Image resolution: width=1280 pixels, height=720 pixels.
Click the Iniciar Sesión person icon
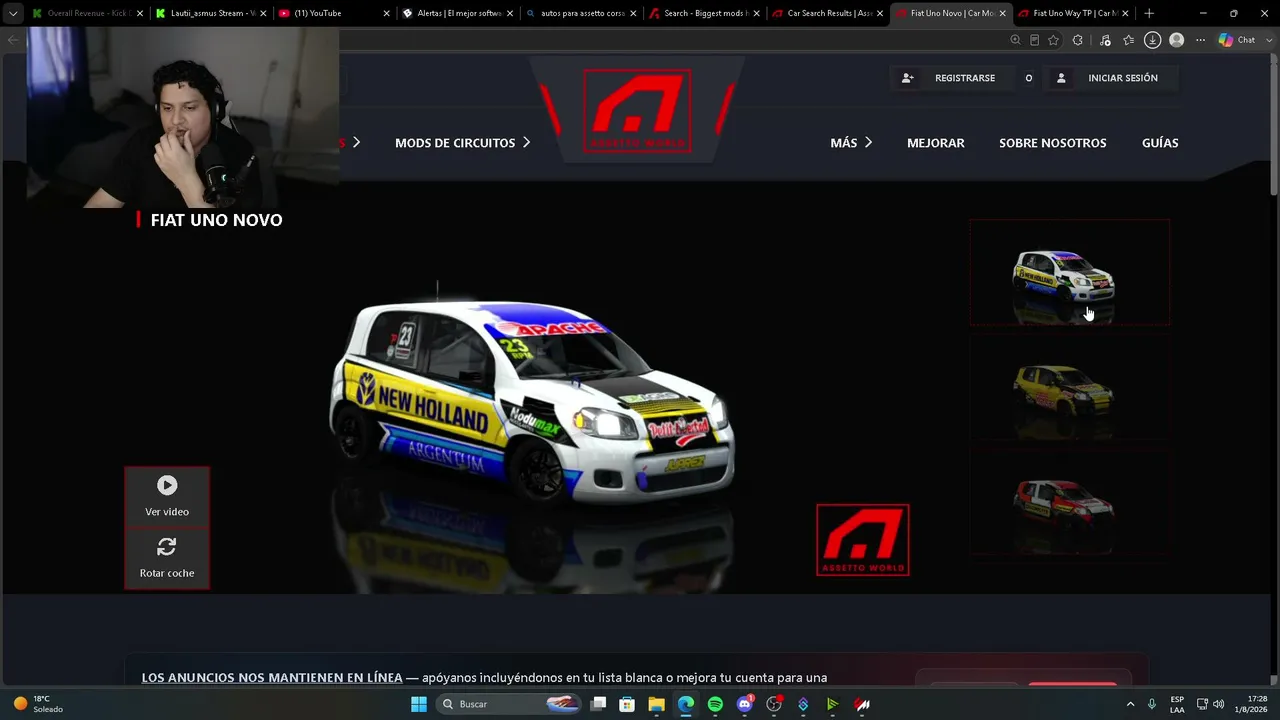tap(1061, 78)
